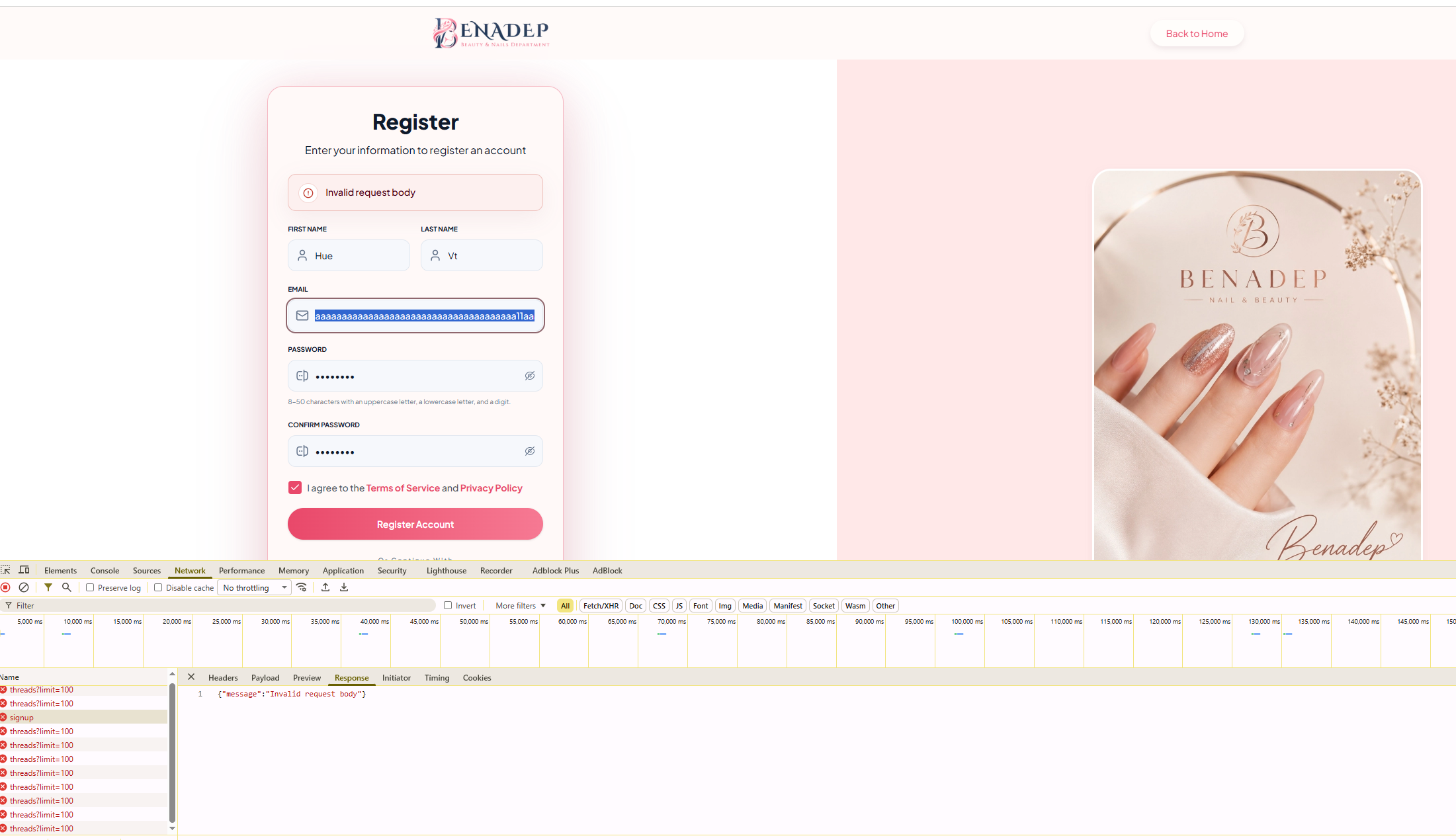Click the failed-request icon beside signup
The height and width of the screenshot is (840, 1456).
(3, 718)
